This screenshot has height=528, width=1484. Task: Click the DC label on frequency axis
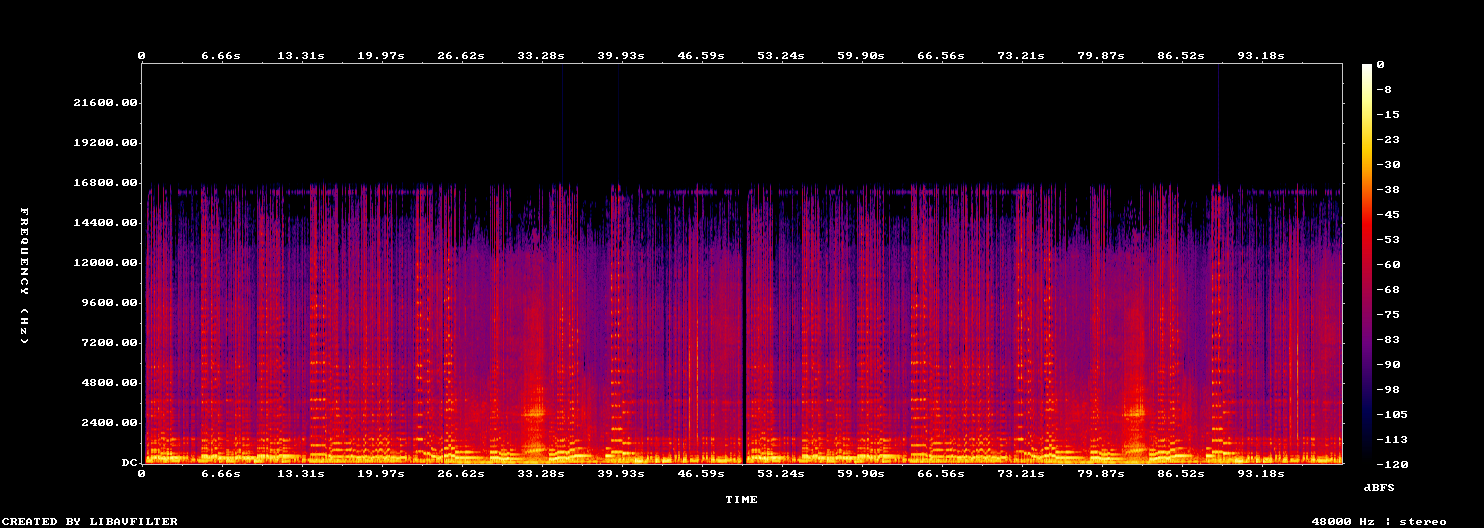130,463
